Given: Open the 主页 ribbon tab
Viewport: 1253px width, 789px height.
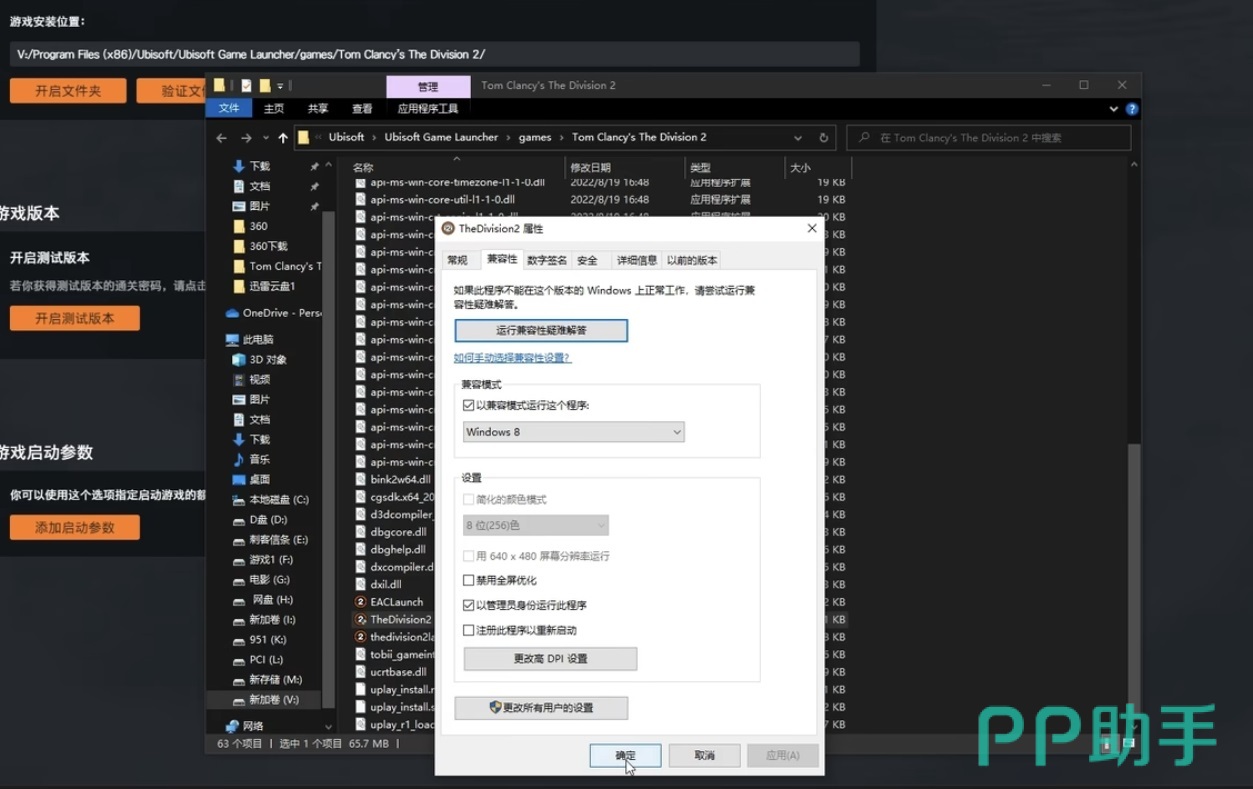Looking at the screenshot, I should pos(274,108).
